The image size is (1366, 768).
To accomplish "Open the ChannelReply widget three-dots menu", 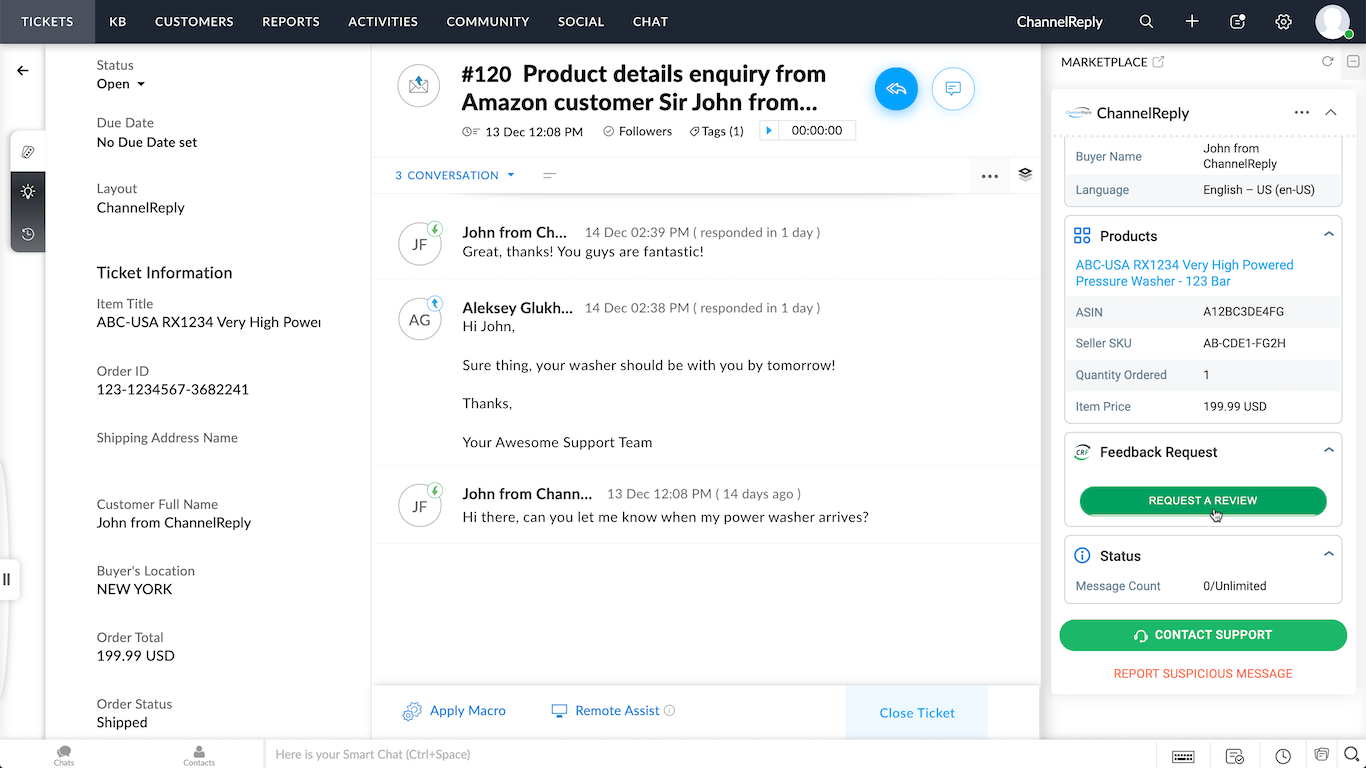I will click(x=1301, y=113).
